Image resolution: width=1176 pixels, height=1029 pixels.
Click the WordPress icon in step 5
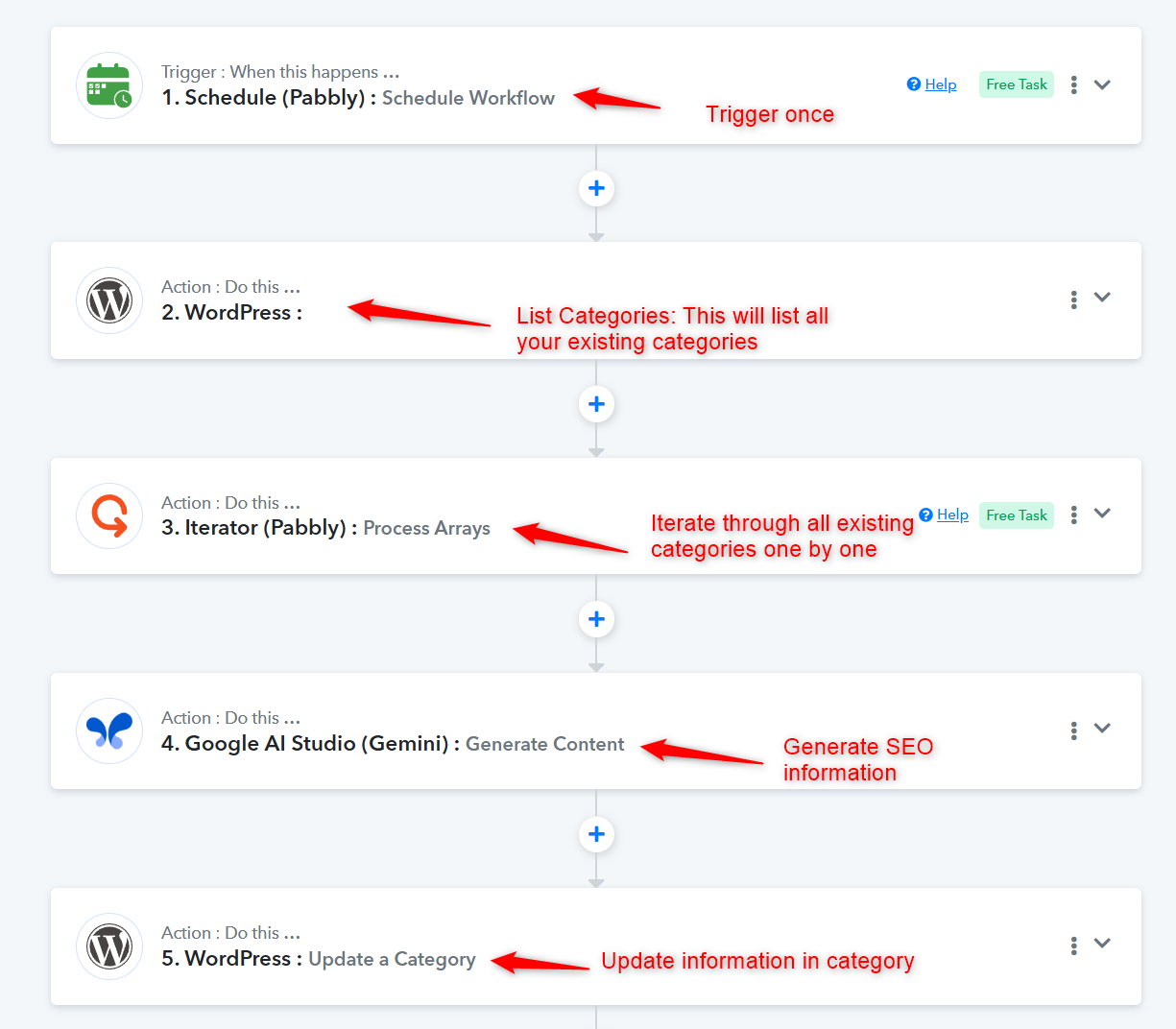(109, 945)
